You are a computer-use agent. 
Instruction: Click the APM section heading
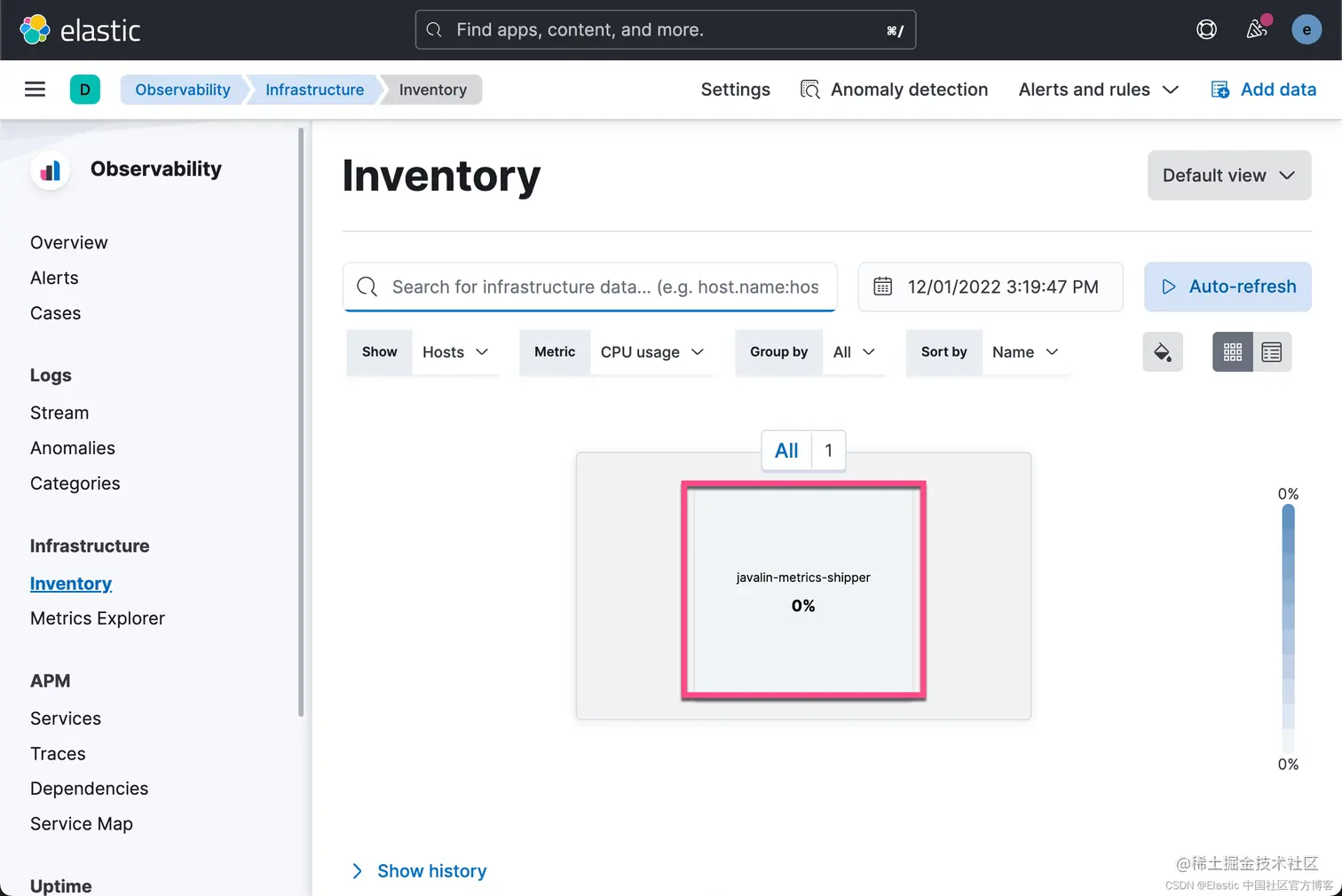pos(50,681)
